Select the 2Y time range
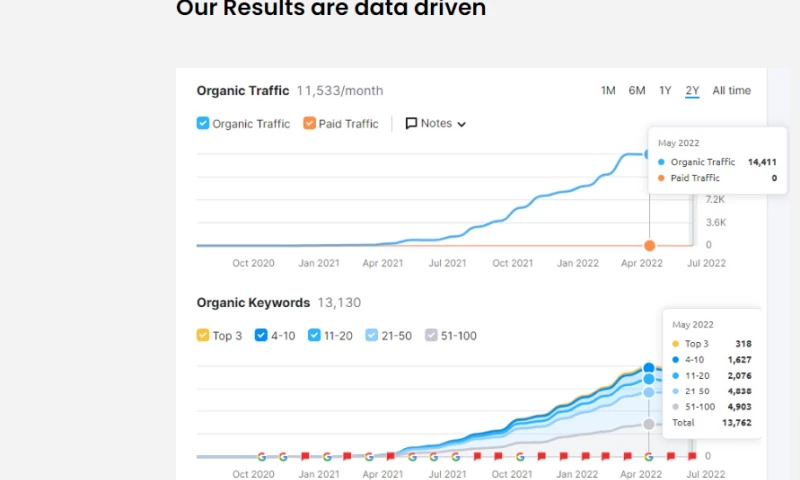The image size is (800, 480). [x=692, y=91]
